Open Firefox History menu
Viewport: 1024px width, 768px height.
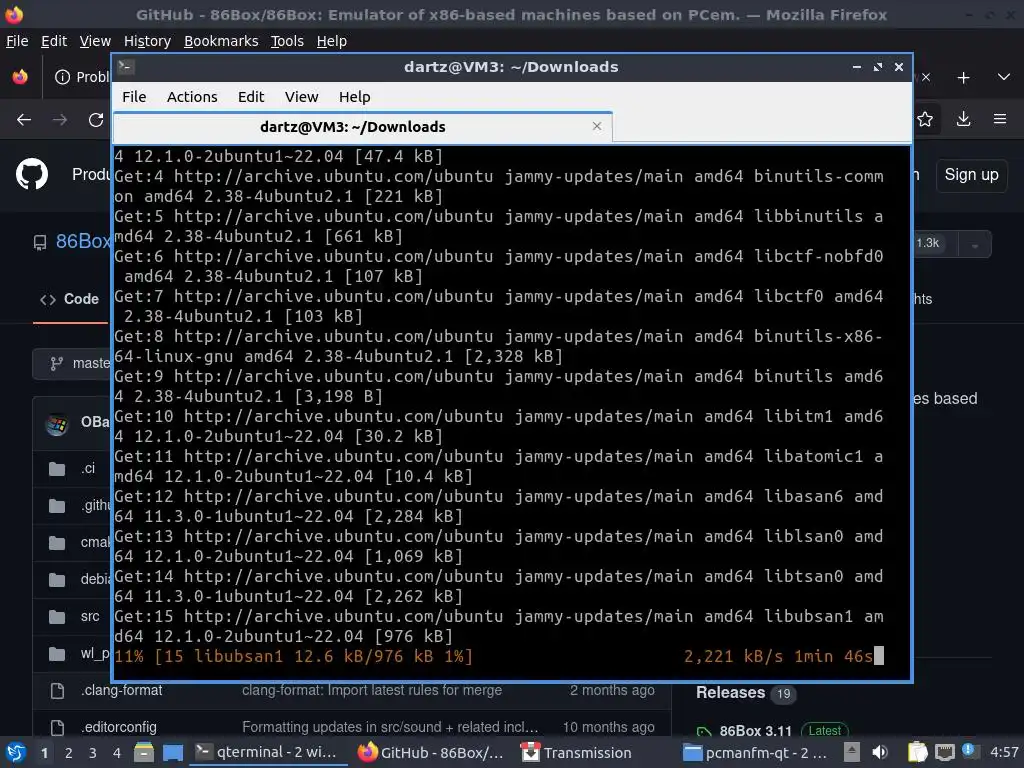point(147,41)
